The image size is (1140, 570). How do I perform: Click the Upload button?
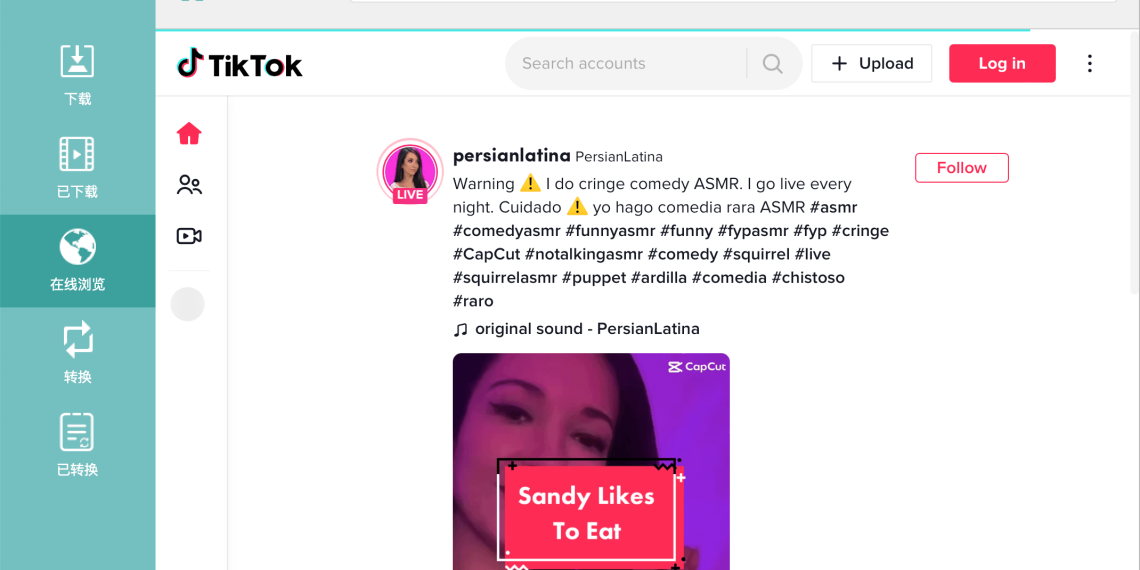(871, 64)
